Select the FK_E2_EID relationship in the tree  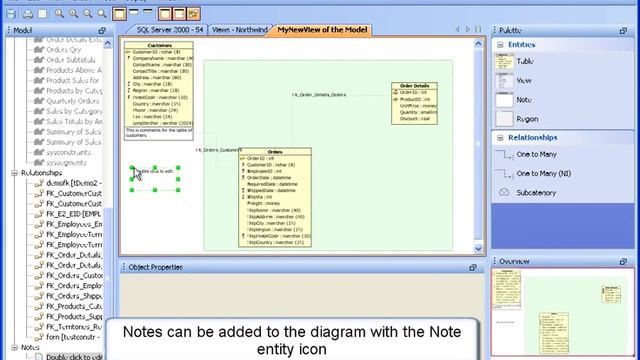[73, 214]
